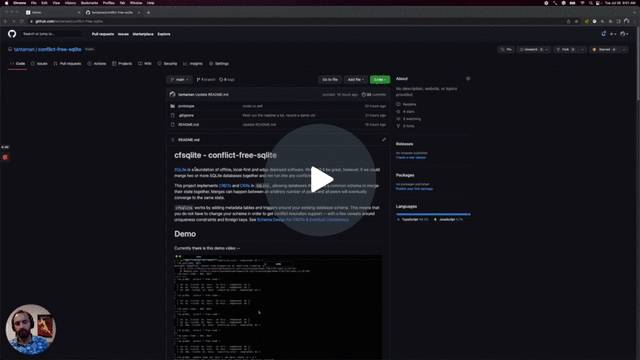Open the Projects tab

(122, 64)
